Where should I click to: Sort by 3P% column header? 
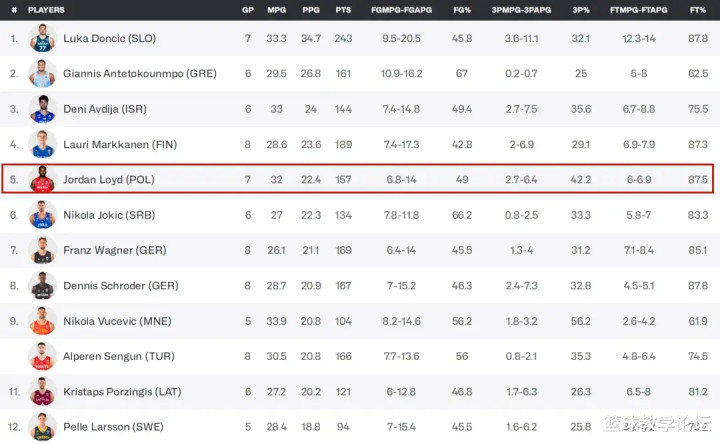point(581,10)
